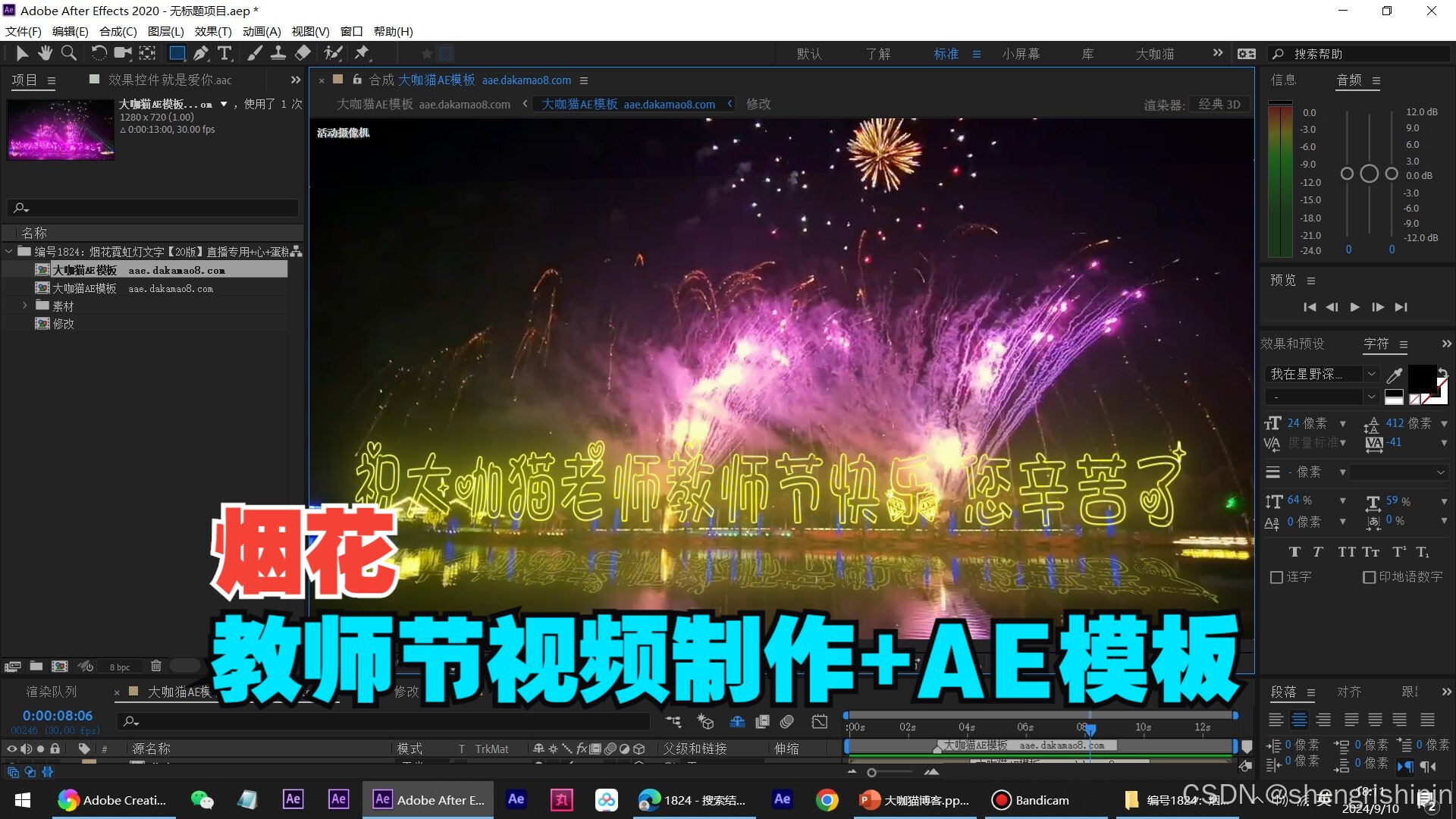Viewport: 1456px width, 819px height.
Task: Click the project thumbnail preview
Action: [61, 129]
